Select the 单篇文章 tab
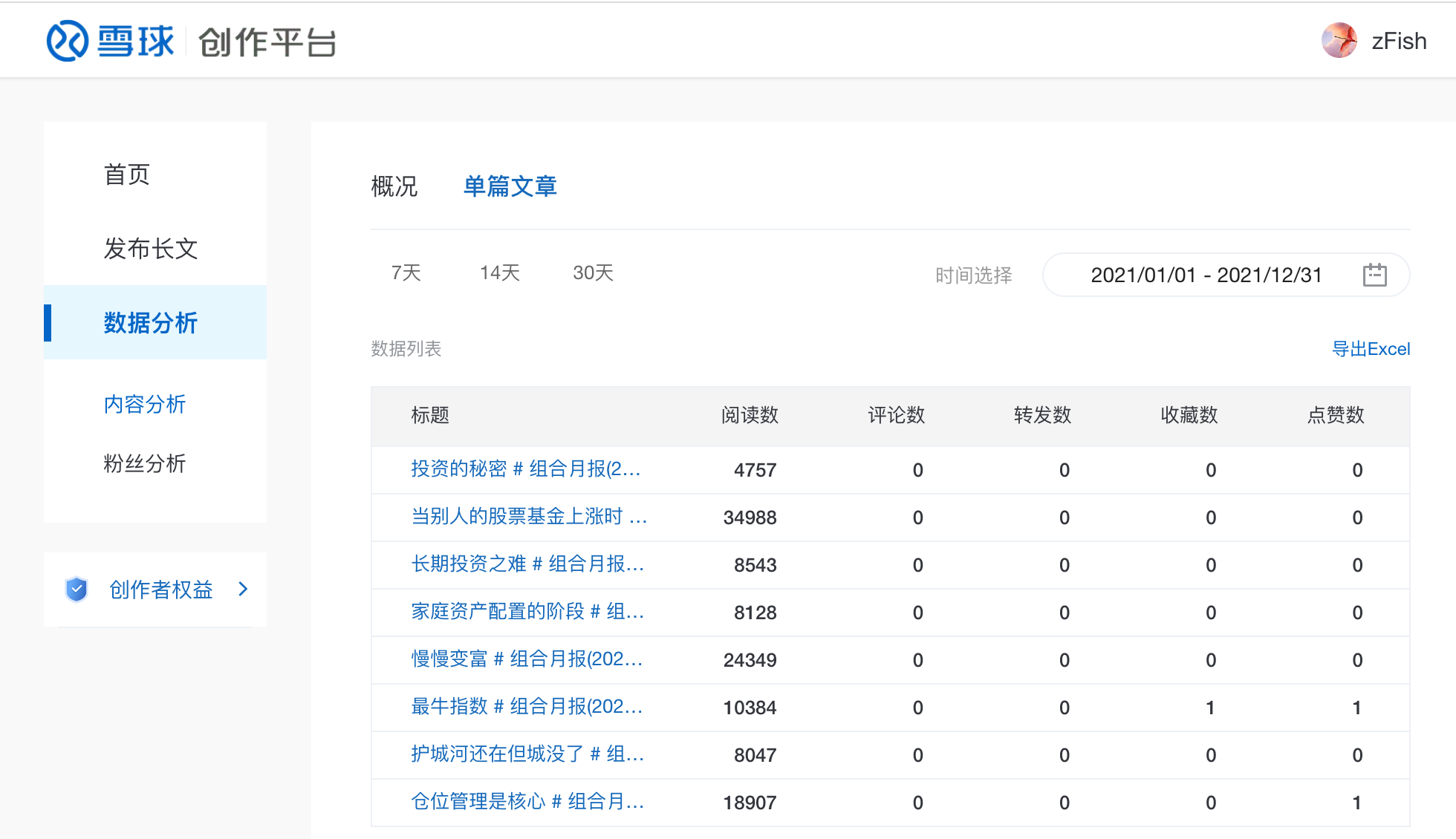This screenshot has height=839, width=1456. 510,186
